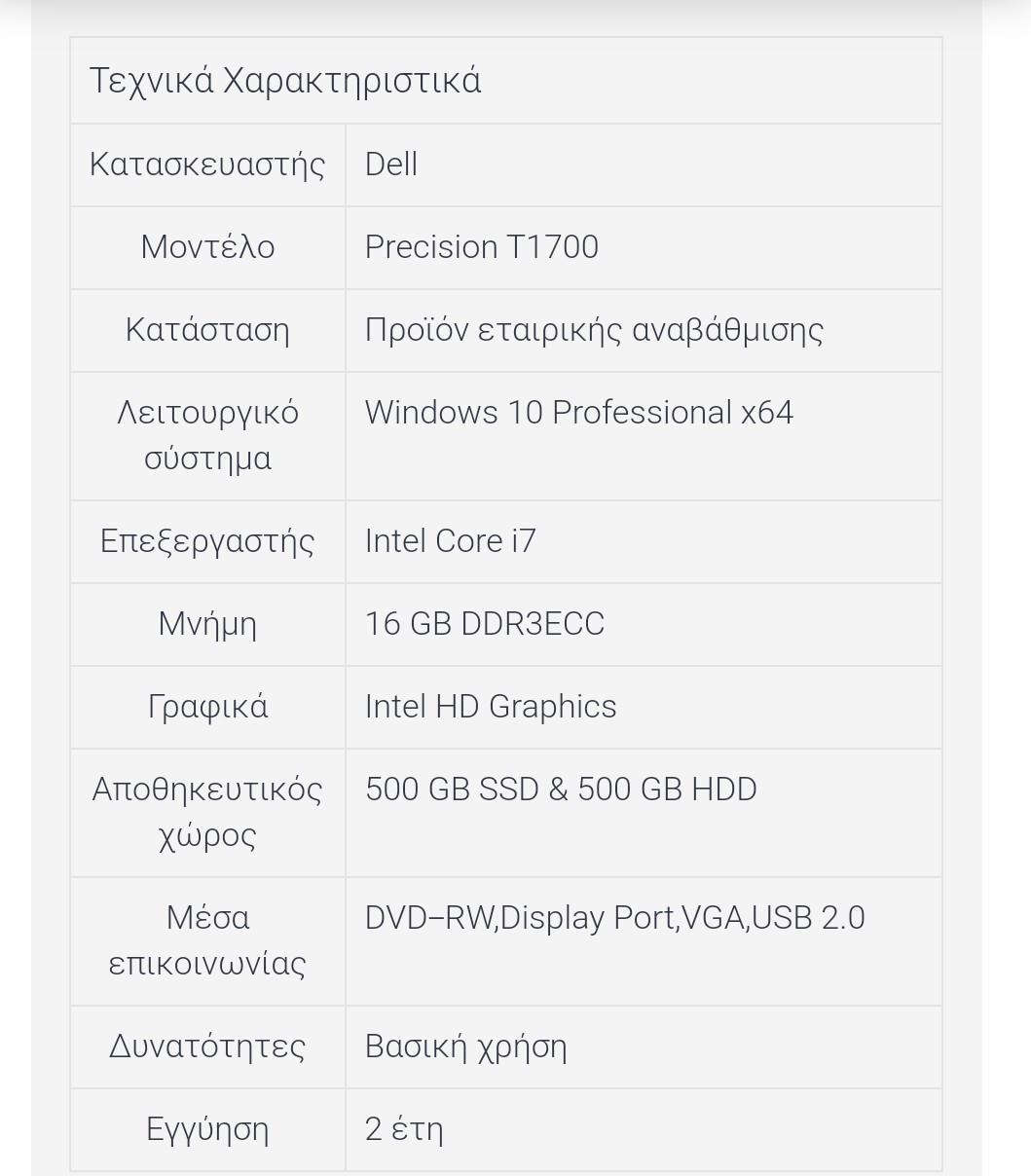The width and height of the screenshot is (1031, 1176).
Task: Click the Μοντέλο label cell
Action: tap(207, 246)
